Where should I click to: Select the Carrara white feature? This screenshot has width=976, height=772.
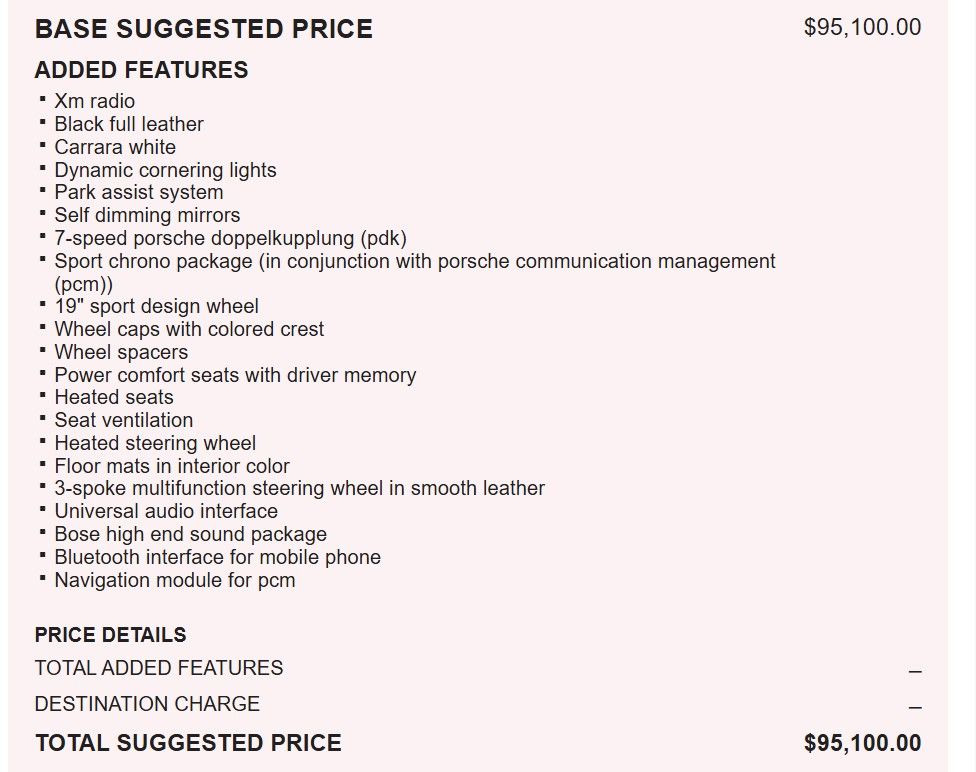pyautogui.click(x=115, y=147)
